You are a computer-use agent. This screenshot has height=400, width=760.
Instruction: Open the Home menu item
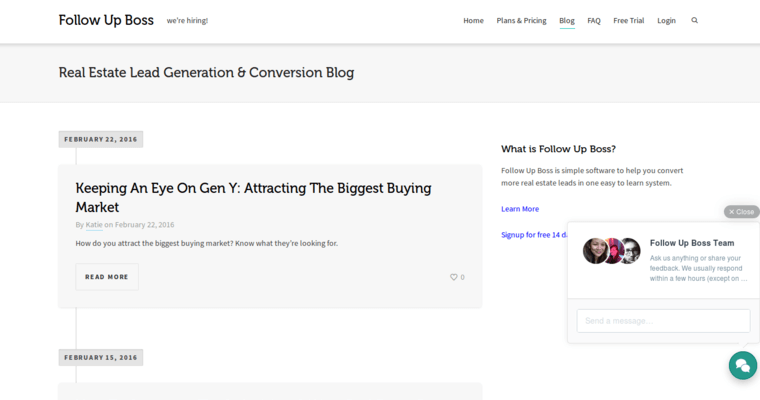click(x=473, y=20)
